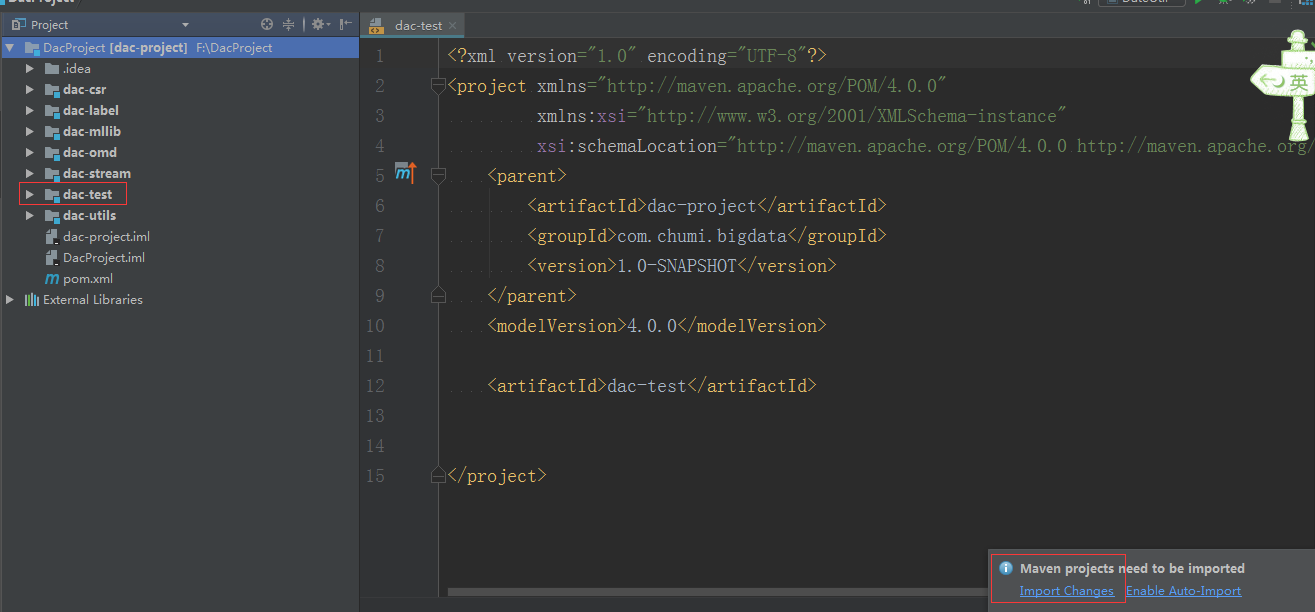Image resolution: width=1315 pixels, height=612 pixels.
Task: Click the modelVersion 4.0.0 value
Action: pos(652,326)
